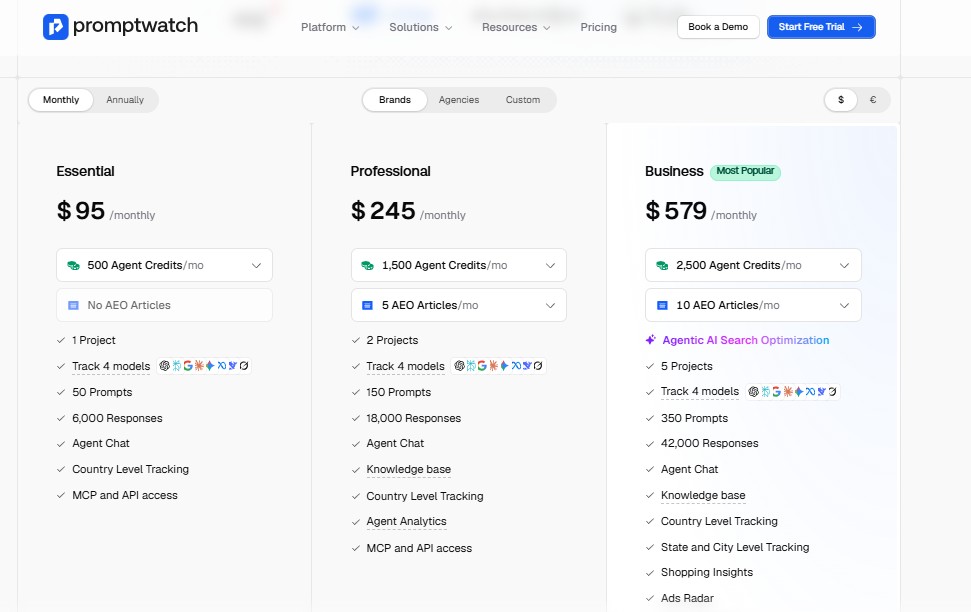Click the Grok icon in Essential plan
This screenshot has width=971, height=612.
pos(244,365)
